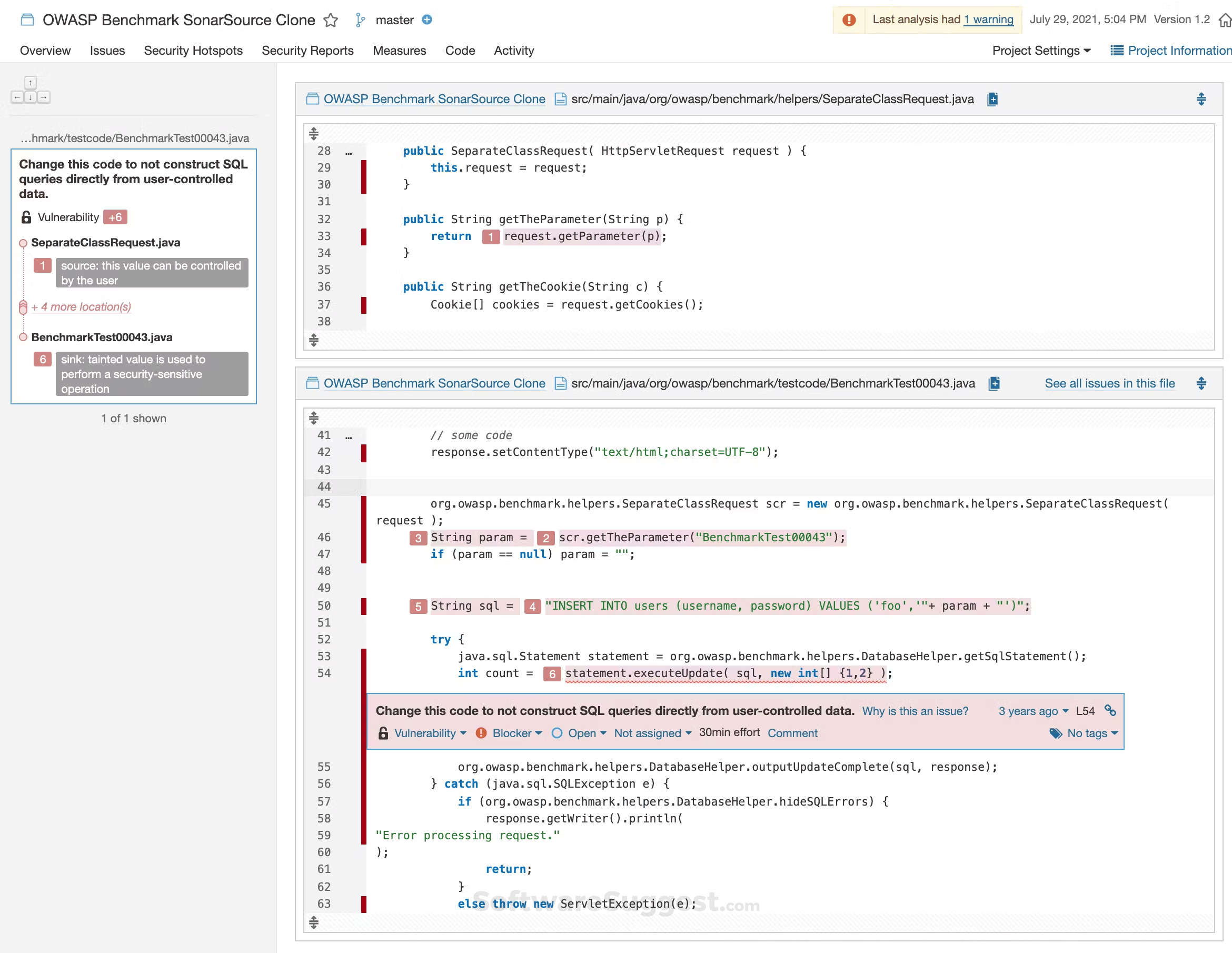1232x953 pixels.
Task: Click the tags icon in issue box
Action: point(1056,733)
